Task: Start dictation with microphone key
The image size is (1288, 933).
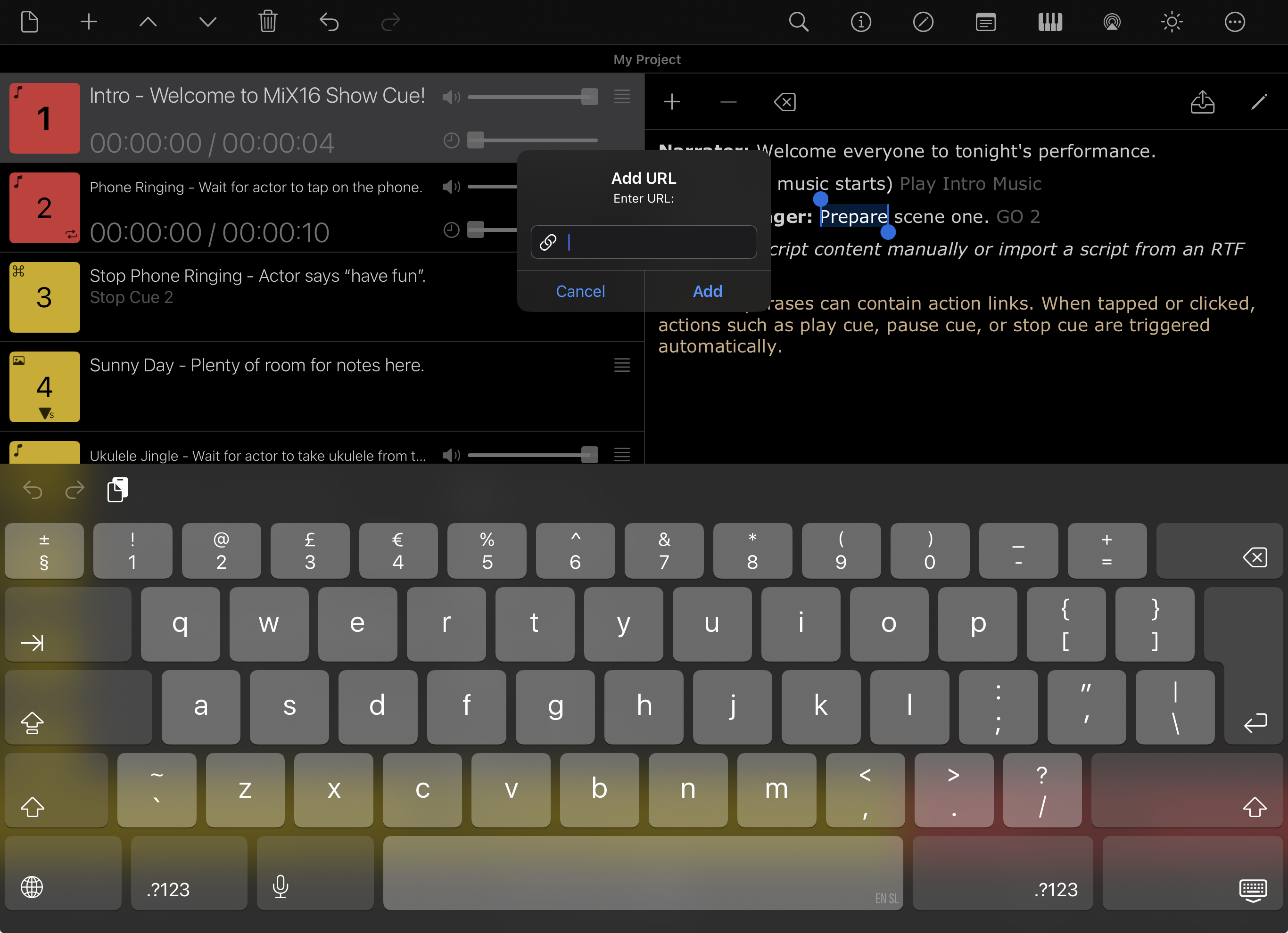Action: [x=315, y=873]
